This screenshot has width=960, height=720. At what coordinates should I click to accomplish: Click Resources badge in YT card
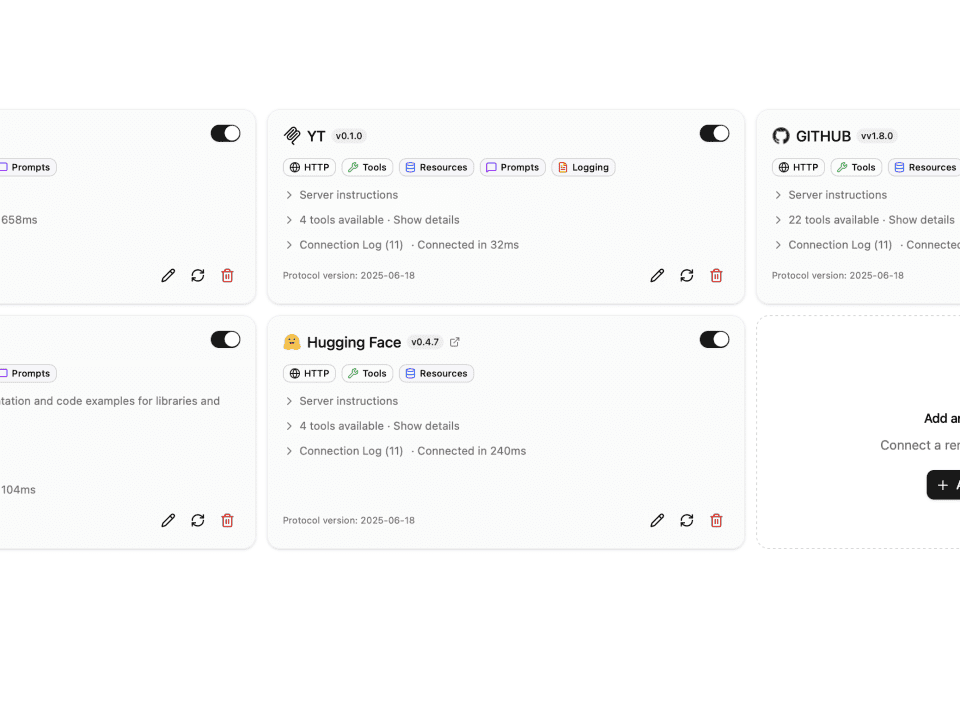tap(437, 167)
